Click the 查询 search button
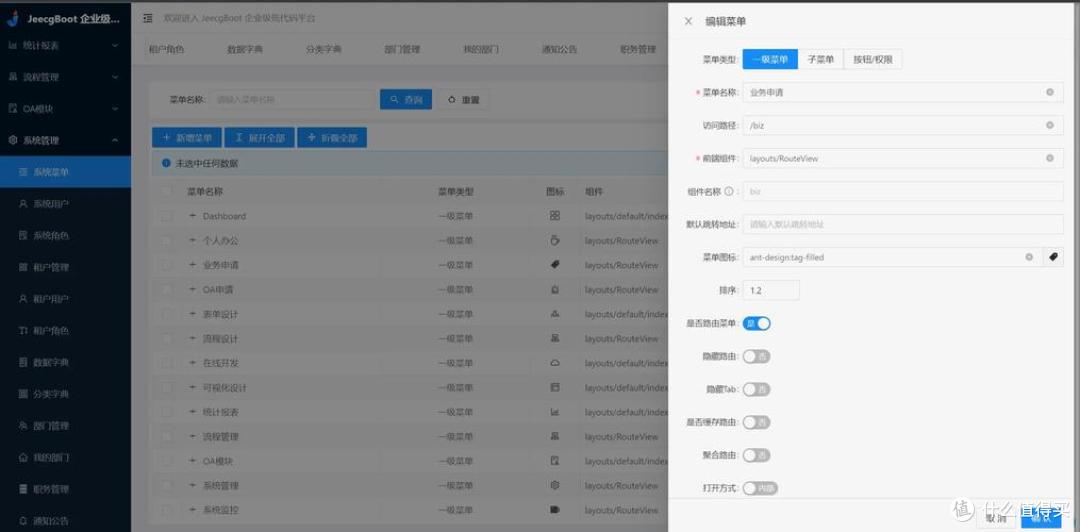 tap(406, 99)
